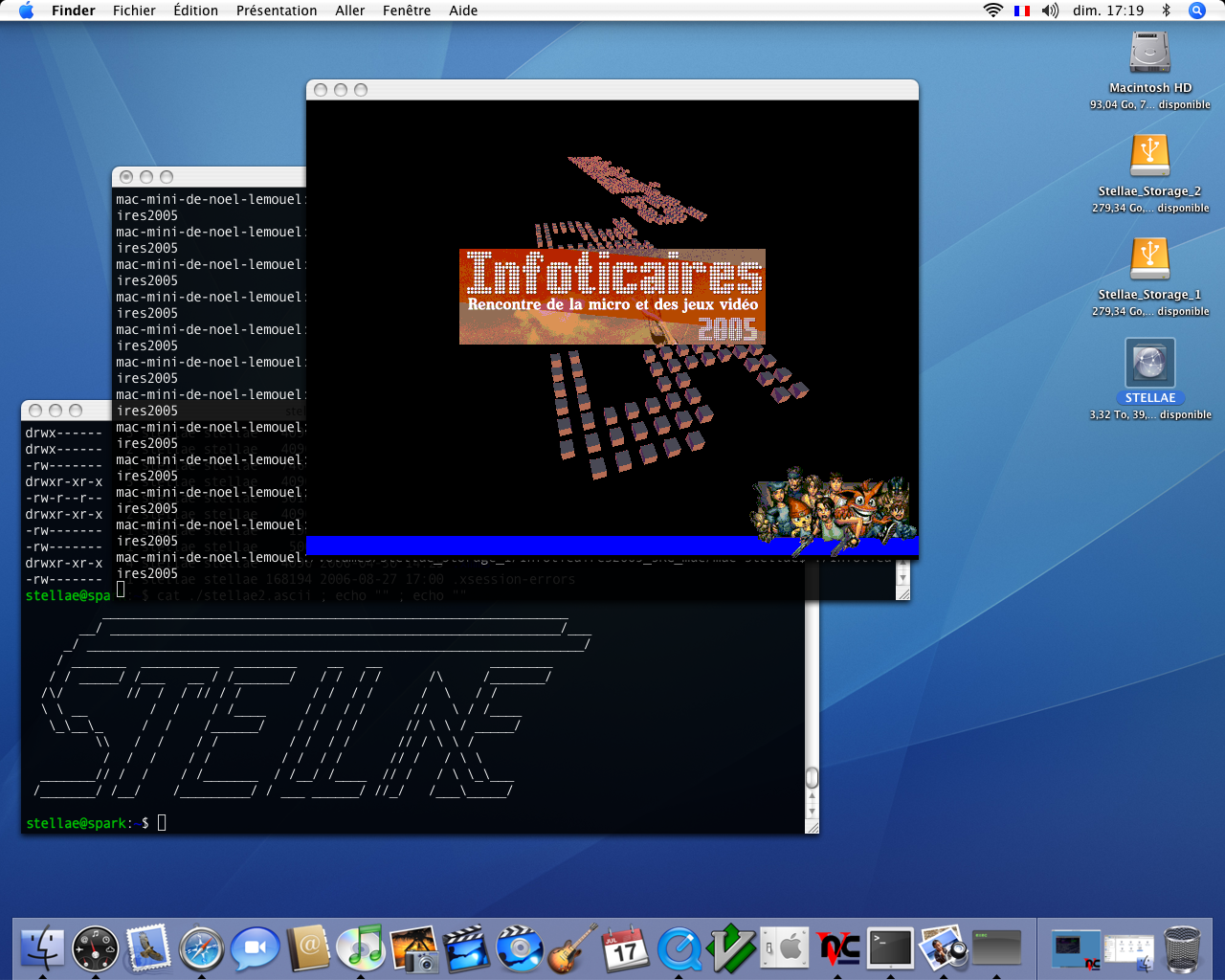1225x980 pixels.
Task: Click the scroll thumb of the stellae@spark terminal
Action: pyautogui.click(x=812, y=776)
